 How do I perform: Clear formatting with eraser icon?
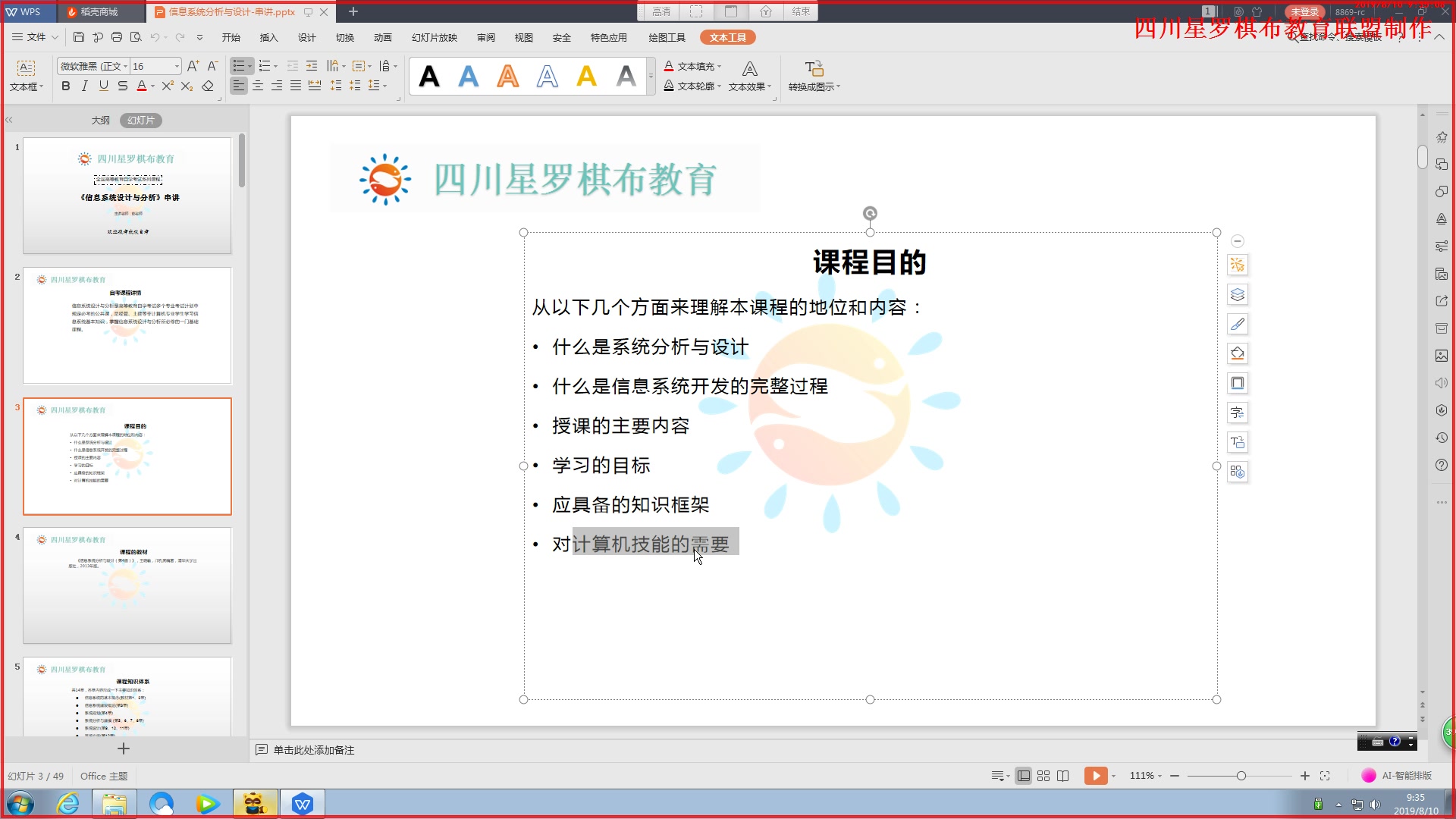click(207, 86)
